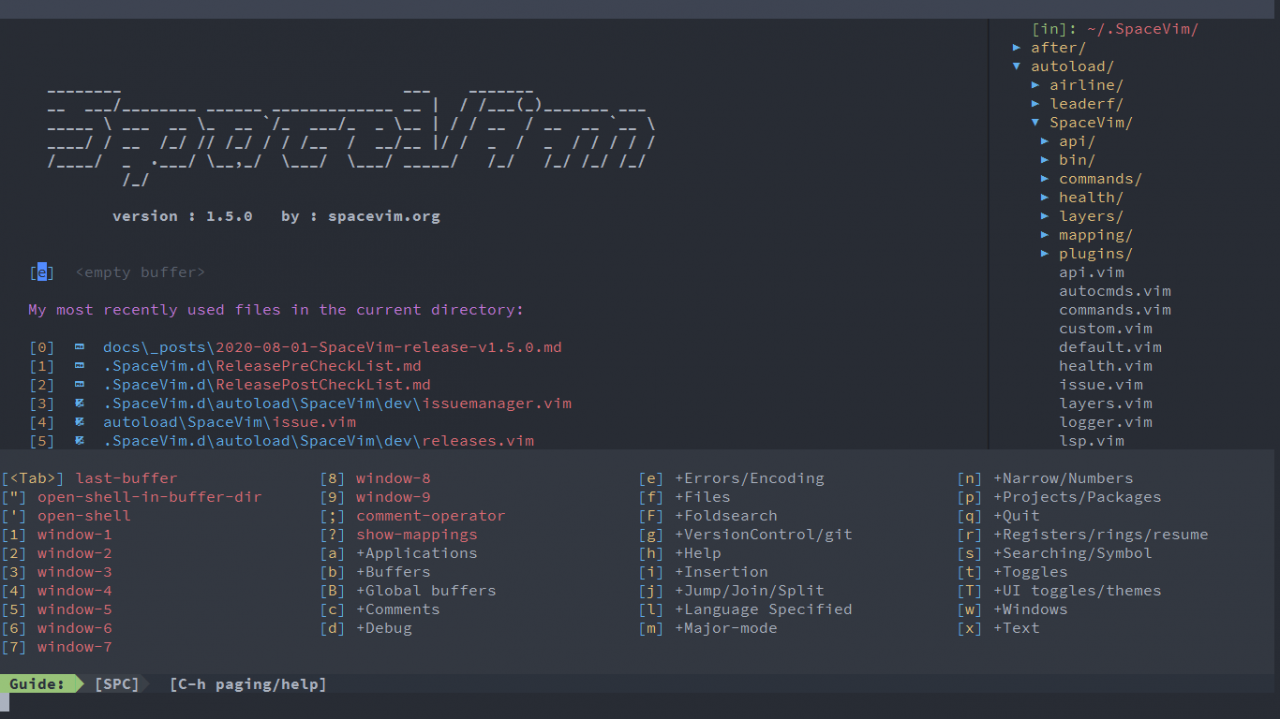Screen dimensions: 1280x719
Task: Expand the leaderf/ folder arrow
Action: point(1036,104)
